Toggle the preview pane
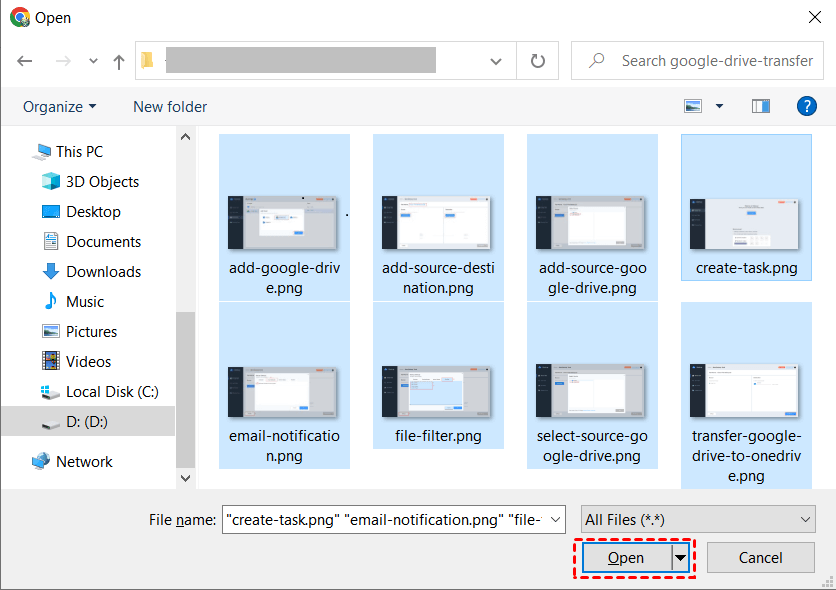The width and height of the screenshot is (836, 590). pyautogui.click(x=761, y=105)
